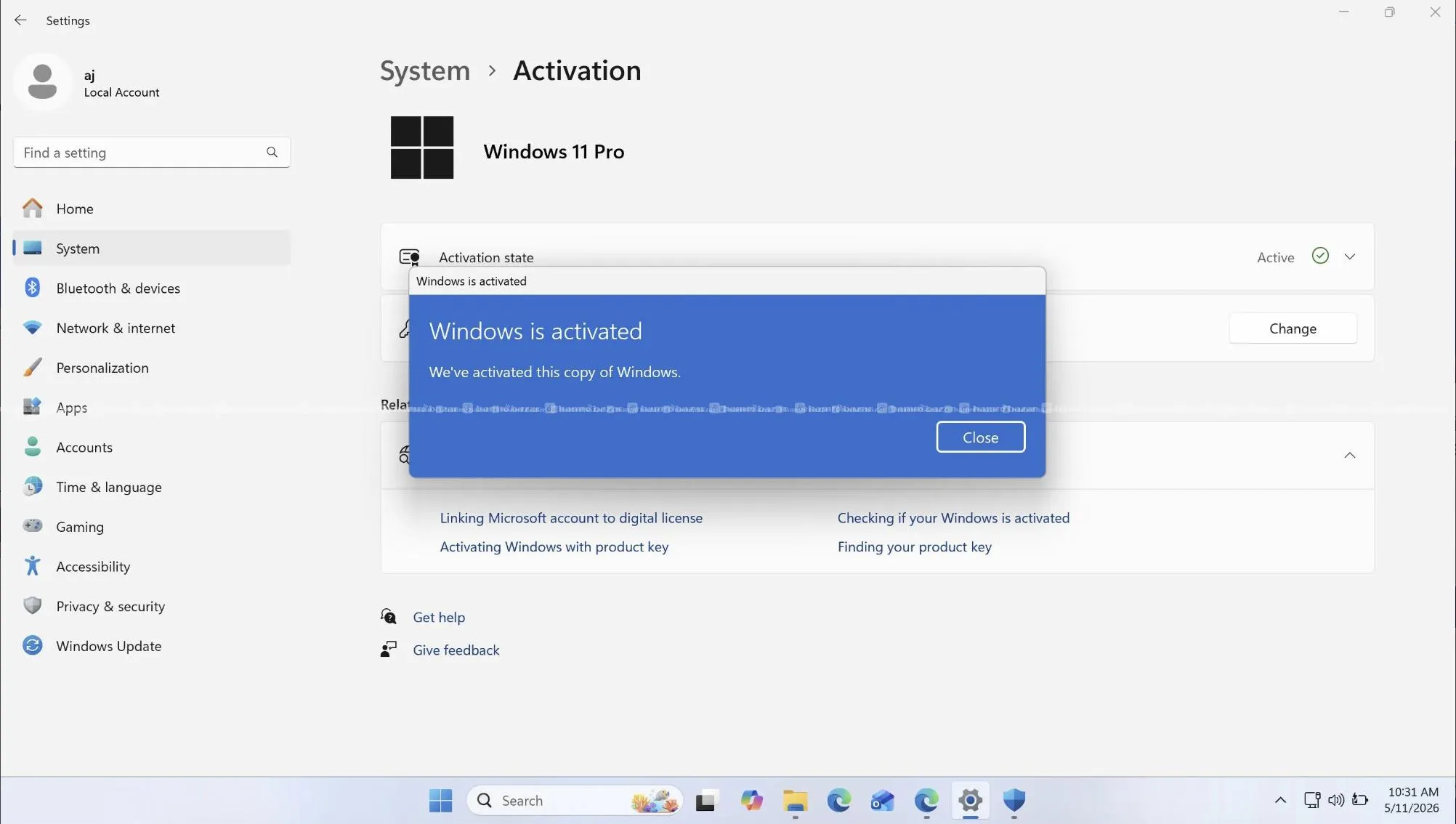Click the Privacy shield icon in sidebar

pos(33,605)
